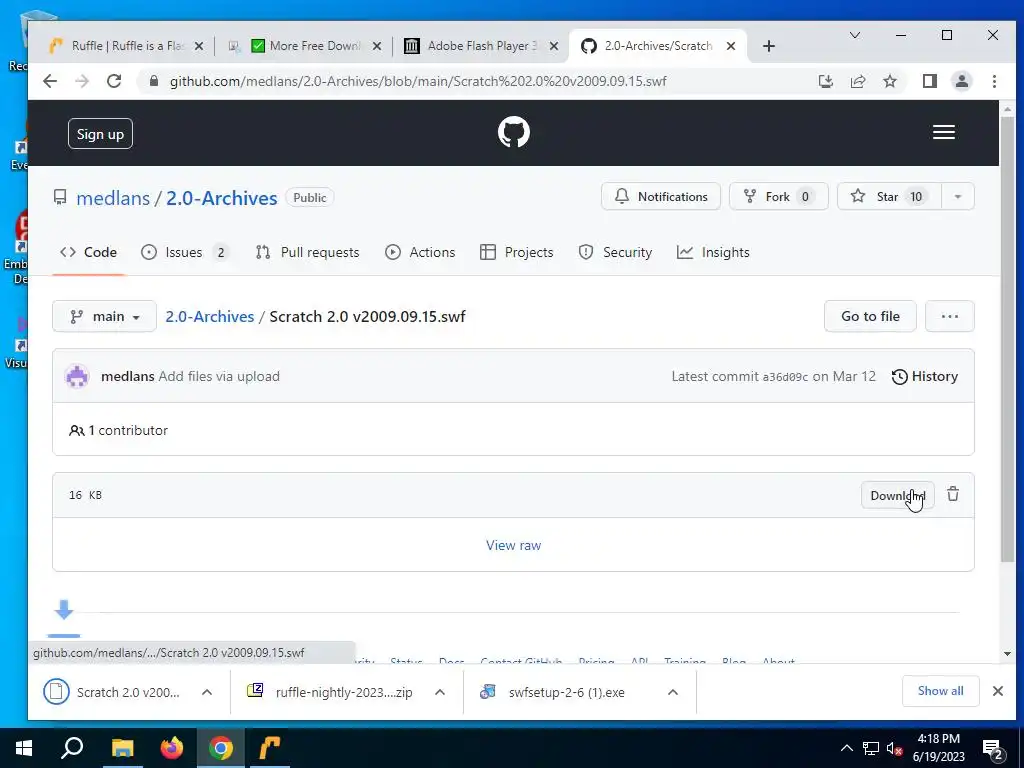This screenshot has height=768, width=1024.
Task: Click the forward navigation arrow
Action: point(82,81)
